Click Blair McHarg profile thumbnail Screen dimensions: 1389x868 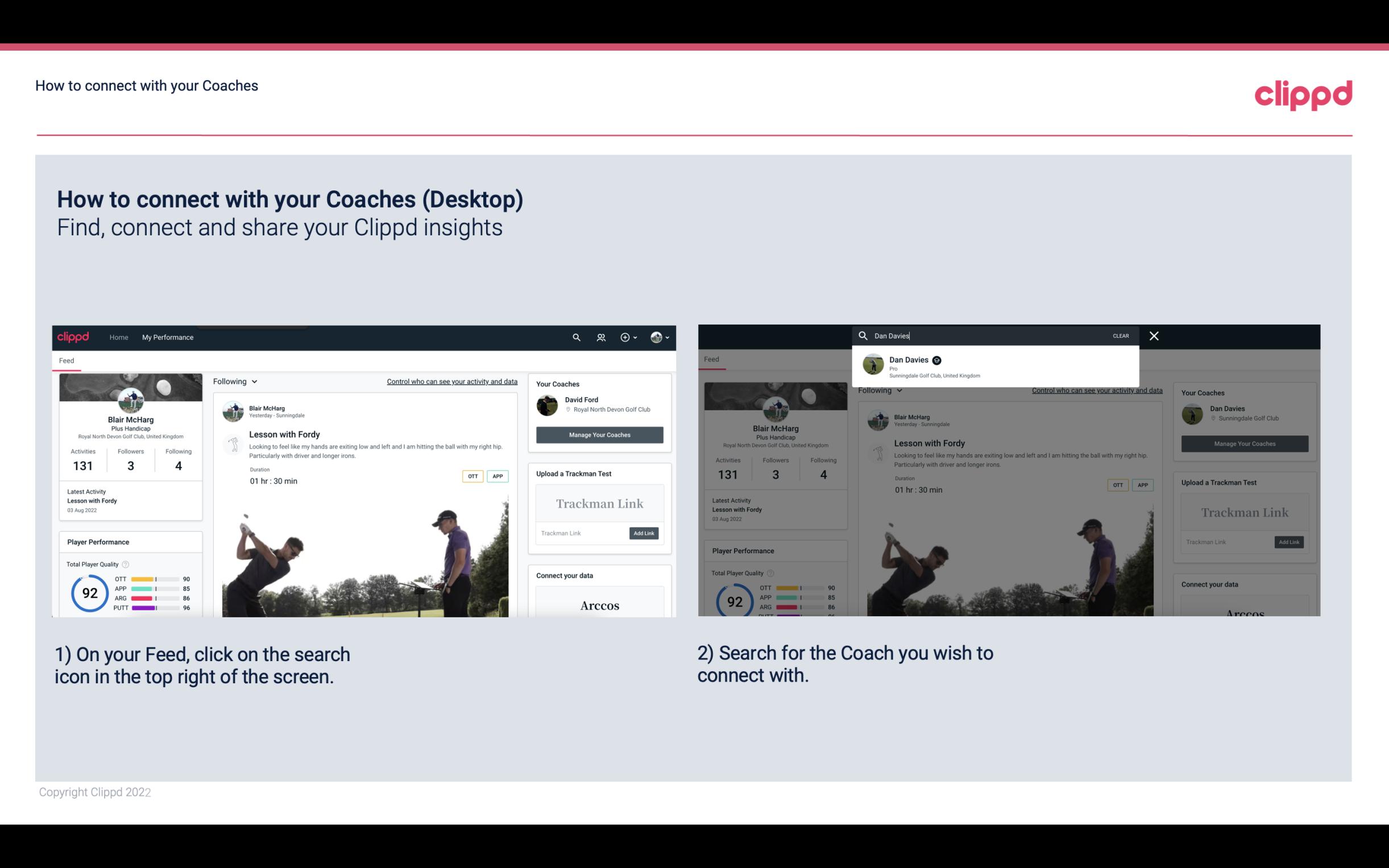(x=130, y=399)
